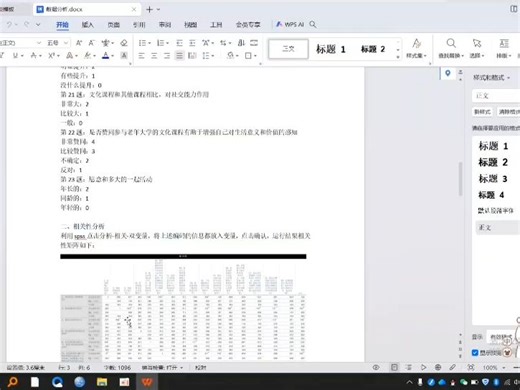Align paragraph text to the right
520x390 pixels.
pyautogui.click(x=167, y=56)
